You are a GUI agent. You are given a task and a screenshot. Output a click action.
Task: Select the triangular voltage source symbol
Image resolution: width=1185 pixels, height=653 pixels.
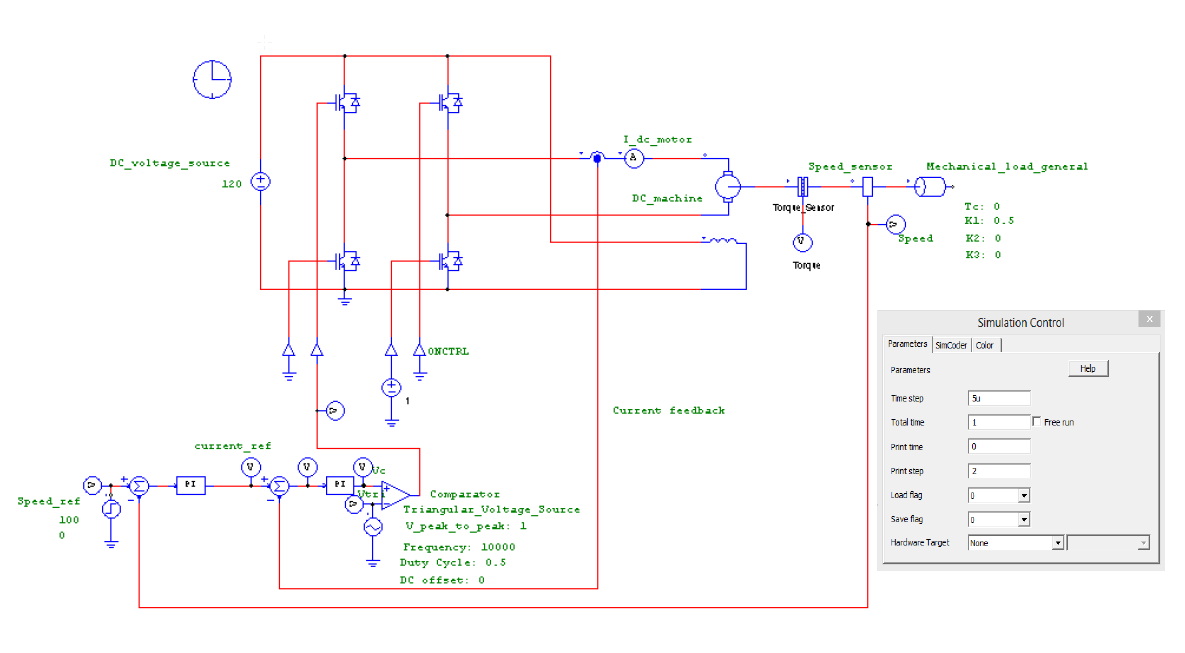373,527
